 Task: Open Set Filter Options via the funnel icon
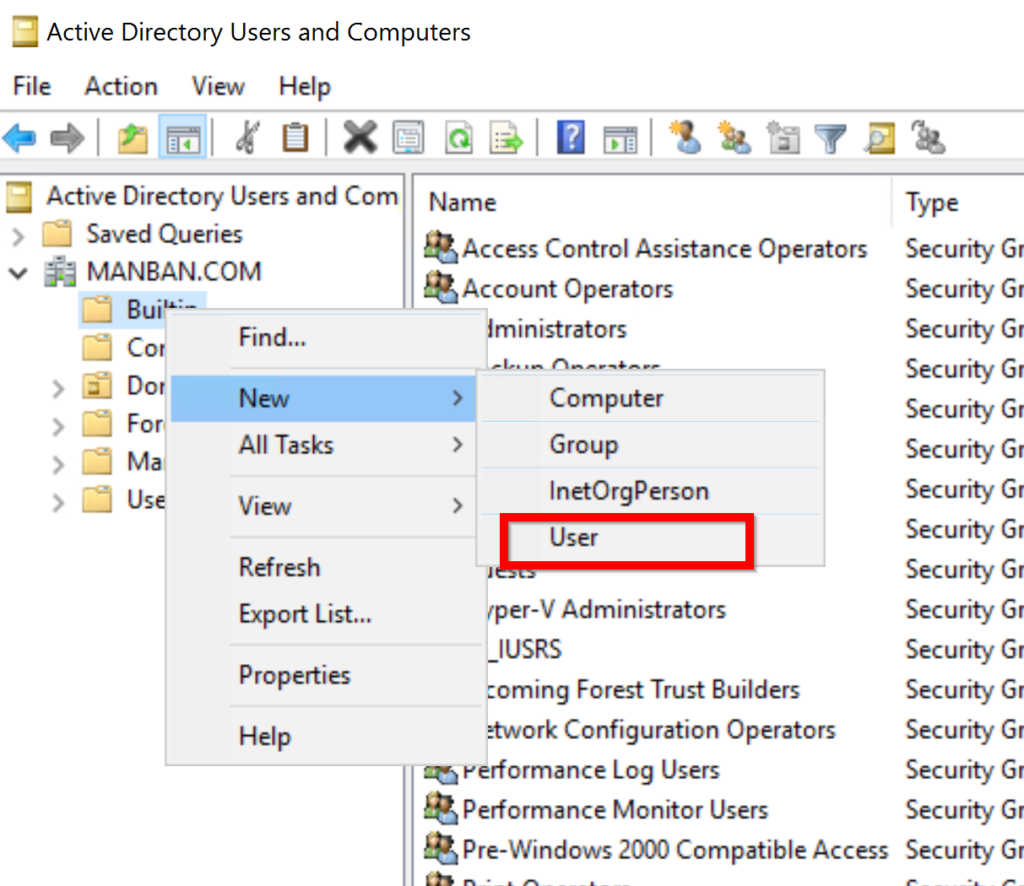click(831, 137)
